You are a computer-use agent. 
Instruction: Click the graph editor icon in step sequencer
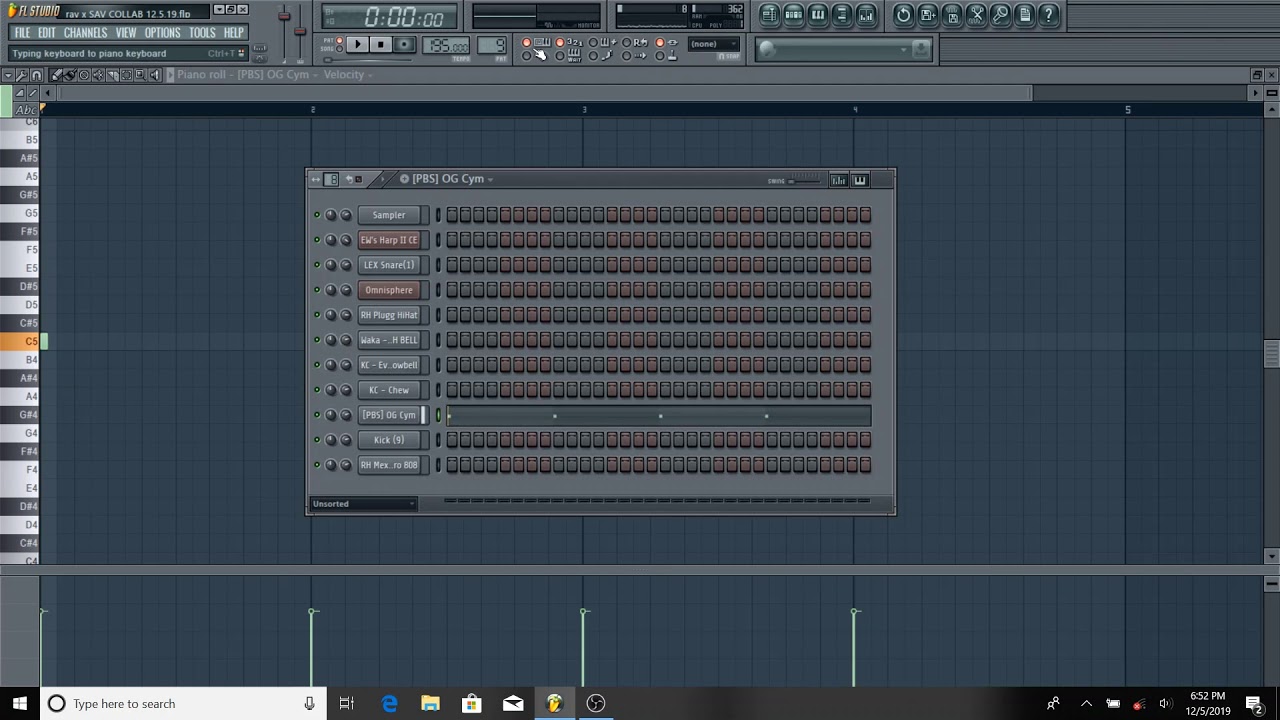(x=839, y=180)
